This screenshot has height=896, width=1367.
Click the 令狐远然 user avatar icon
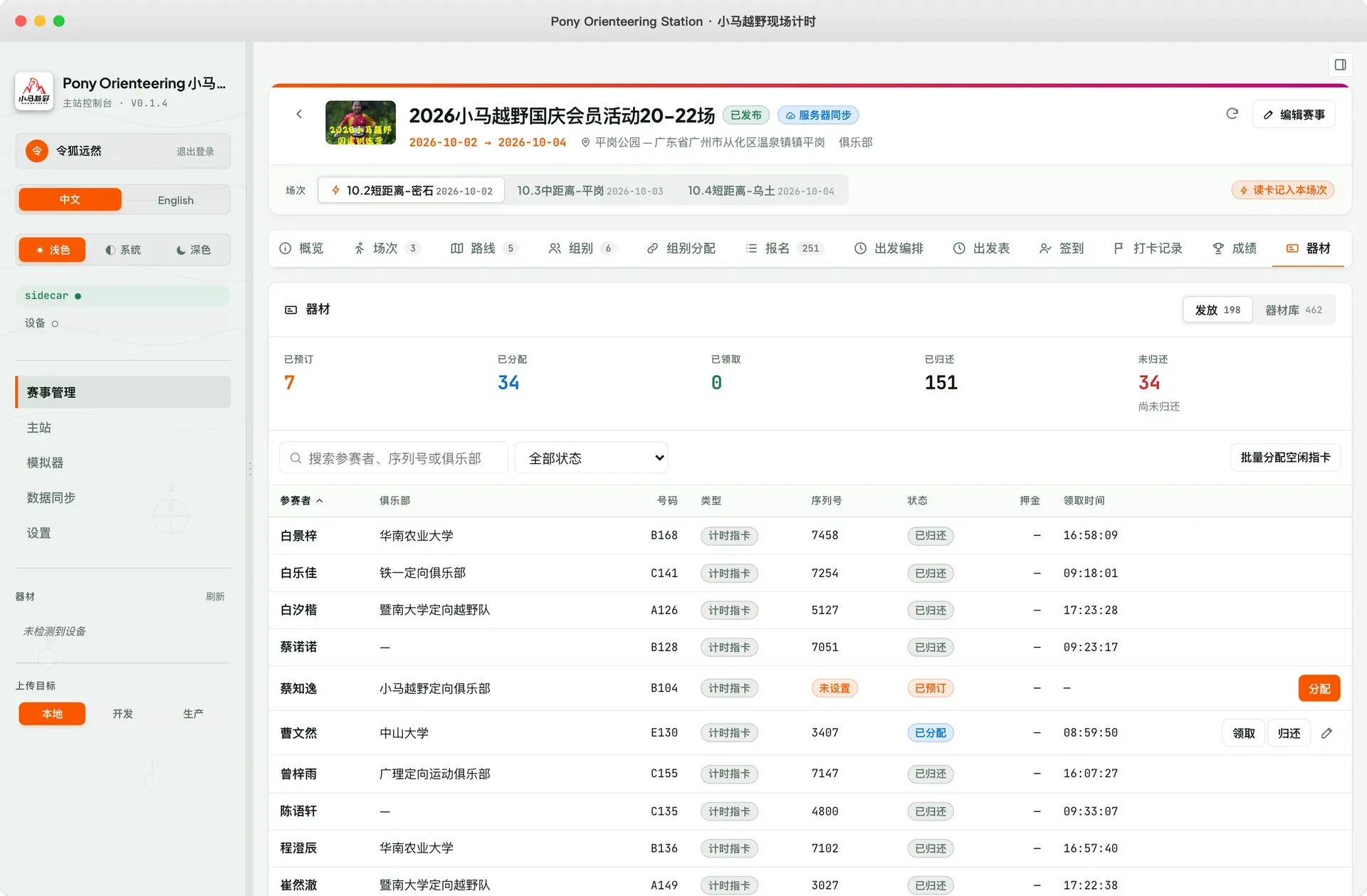click(x=37, y=151)
